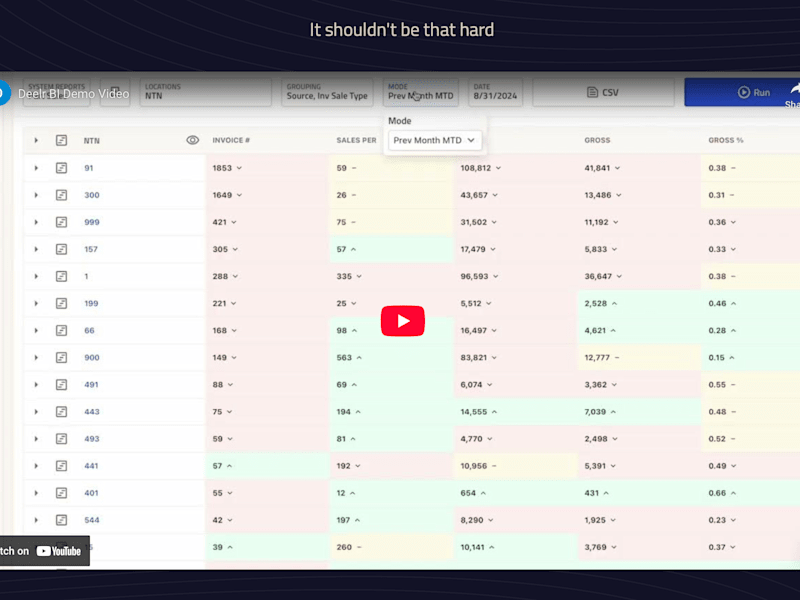
Task: Open detail icon for row 401
Action: click(x=61, y=492)
